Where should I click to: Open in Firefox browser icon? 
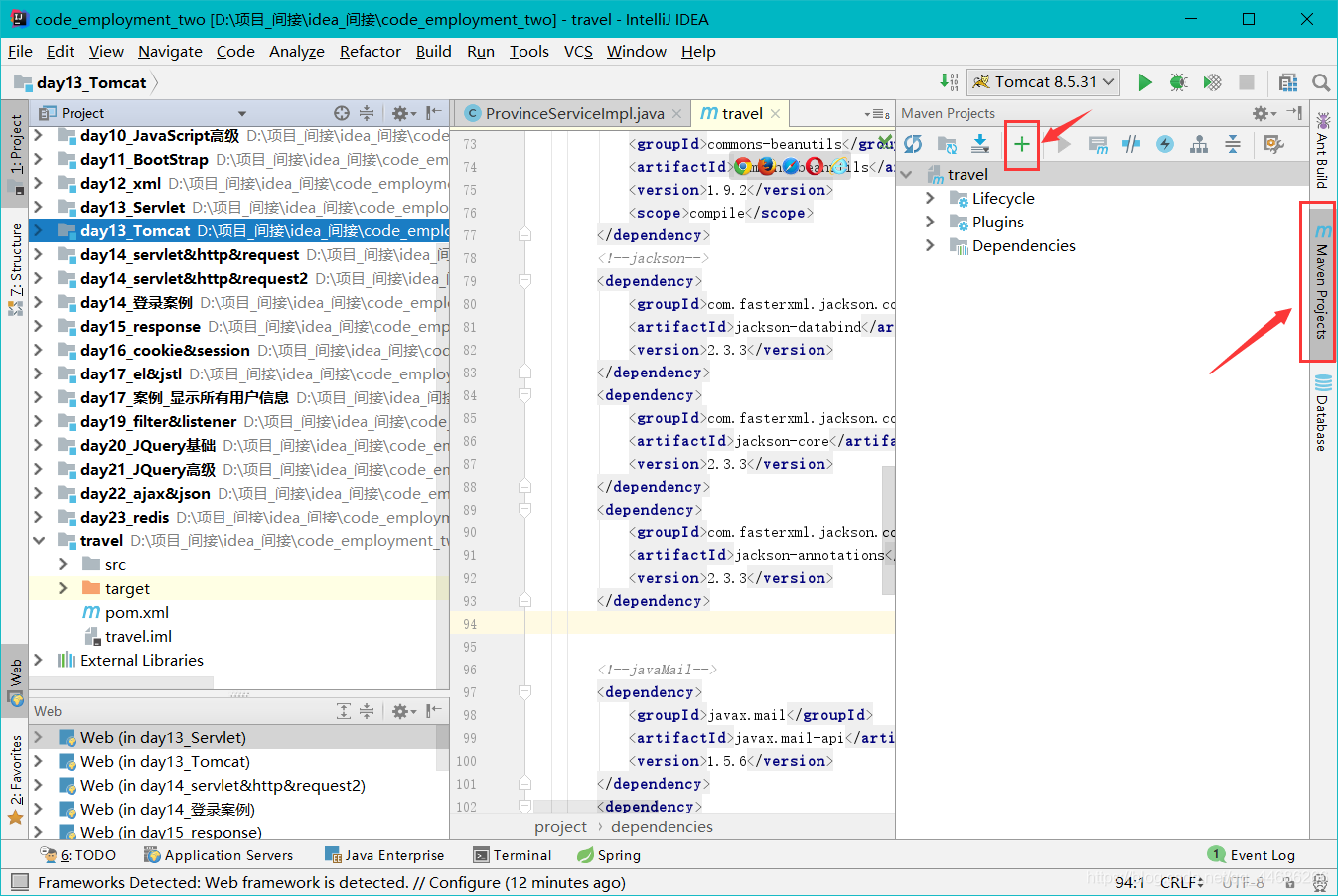click(x=766, y=166)
